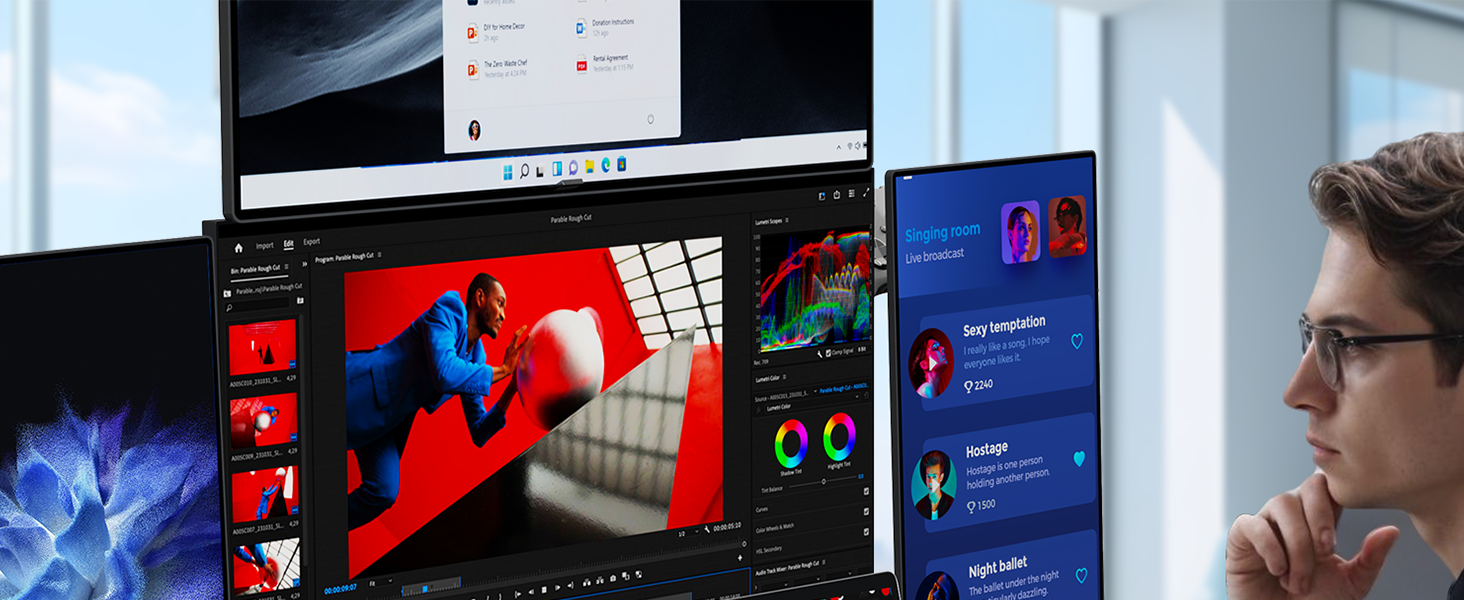Like the Sexy temptation song with heart
The width and height of the screenshot is (1464, 600).
click(1077, 341)
